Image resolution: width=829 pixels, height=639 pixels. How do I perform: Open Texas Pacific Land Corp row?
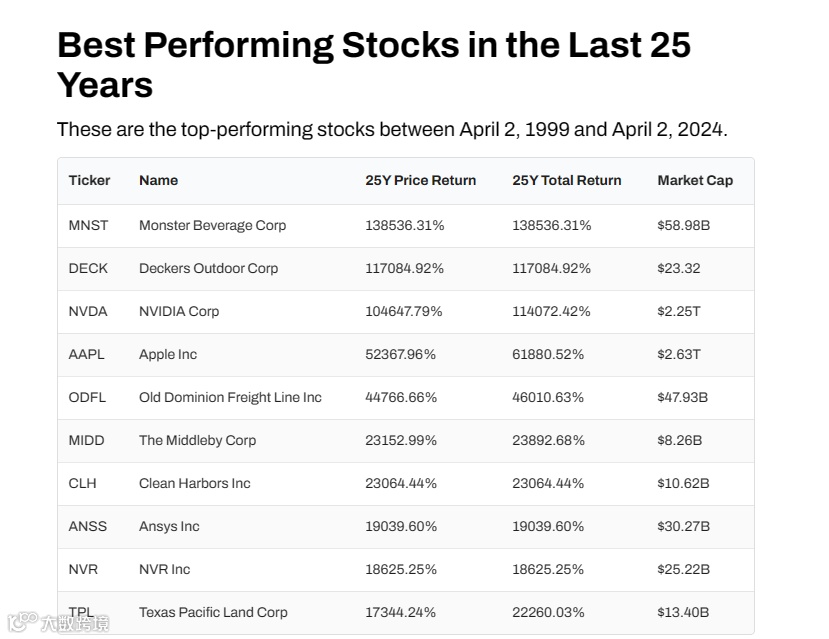click(x=213, y=613)
